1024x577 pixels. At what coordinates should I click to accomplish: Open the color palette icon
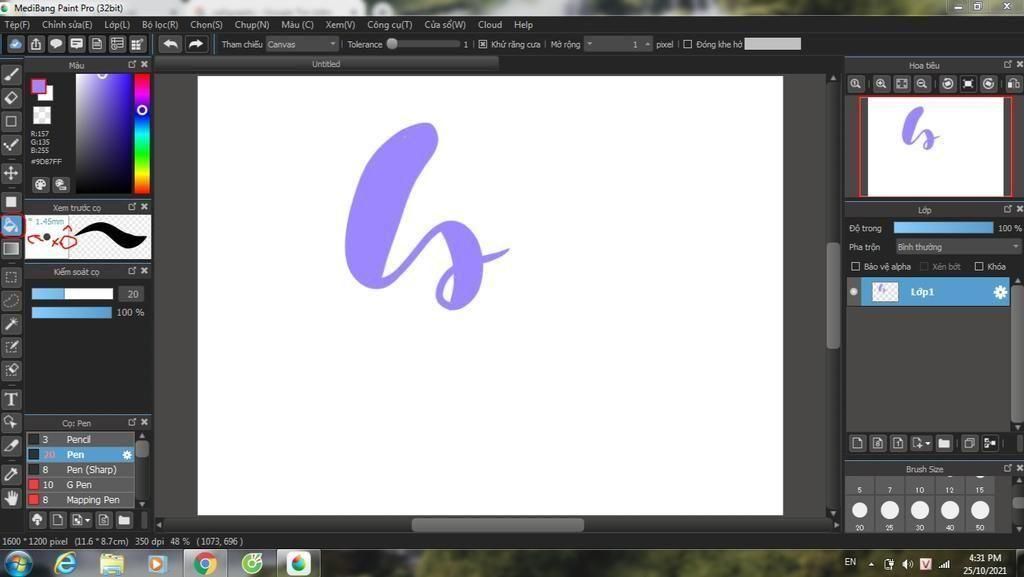(x=40, y=185)
